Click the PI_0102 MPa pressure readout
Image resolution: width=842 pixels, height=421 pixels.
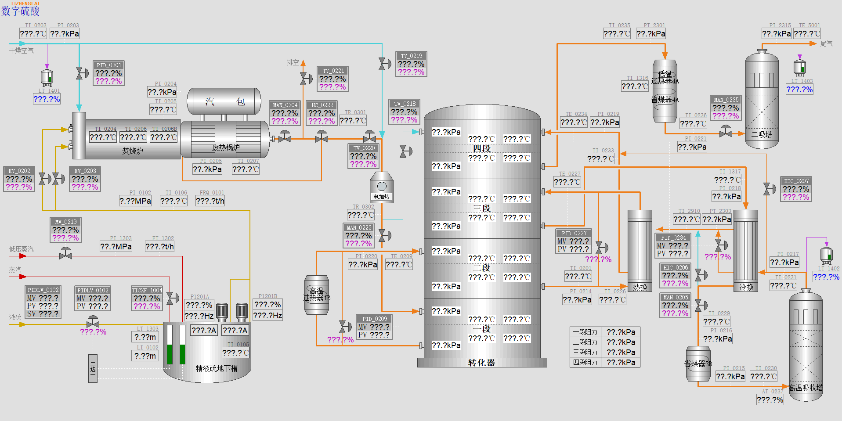click(x=135, y=201)
